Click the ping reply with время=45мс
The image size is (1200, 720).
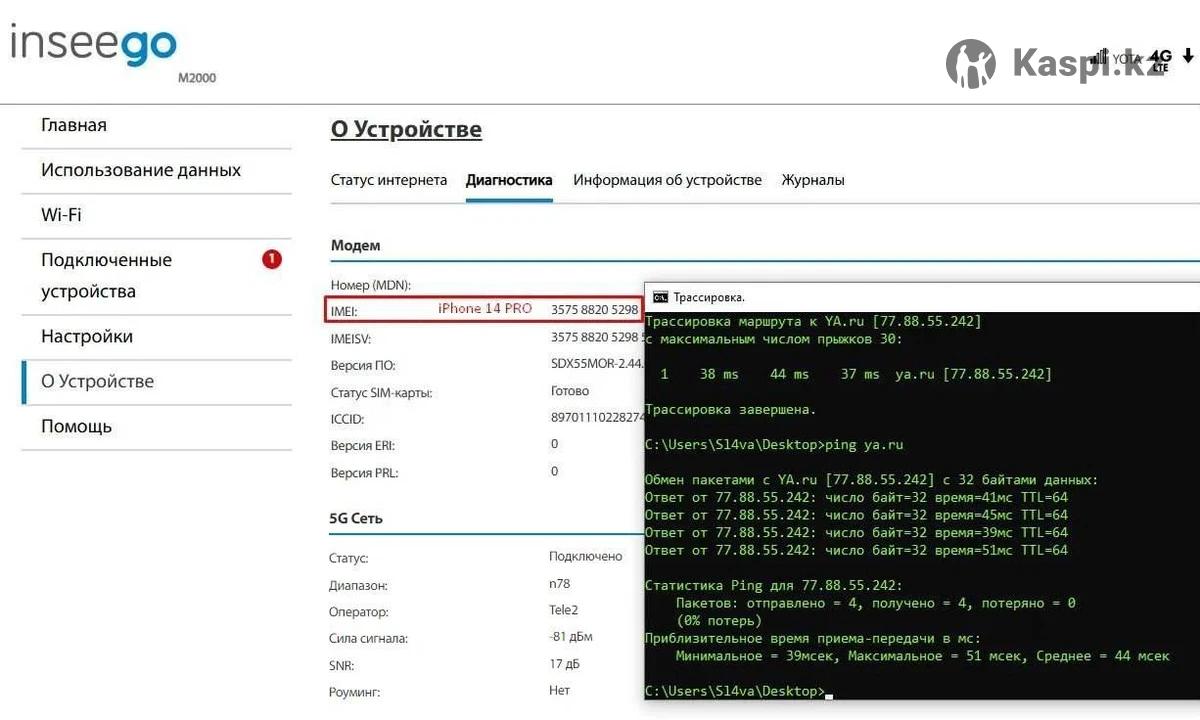(856, 515)
